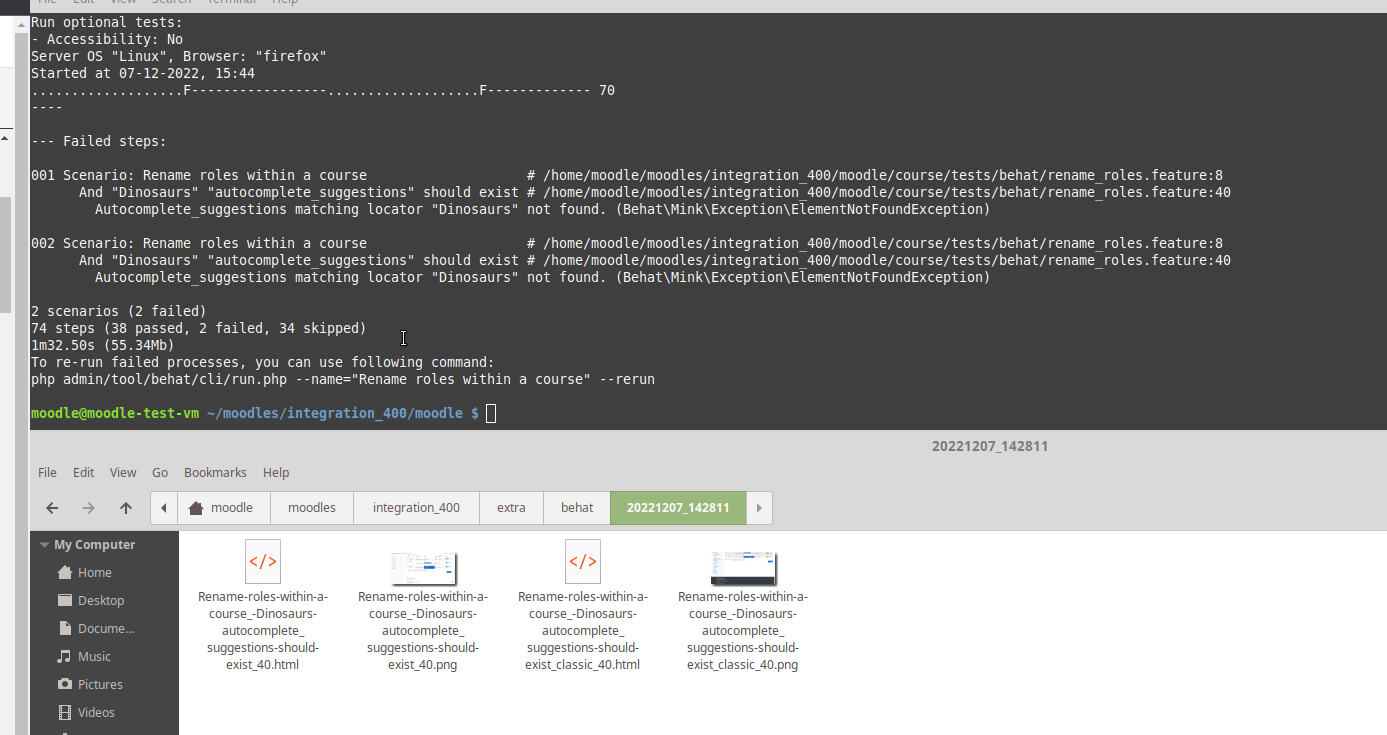Open Pictures in the sidebar
The width and height of the screenshot is (1387, 735).
pos(100,685)
